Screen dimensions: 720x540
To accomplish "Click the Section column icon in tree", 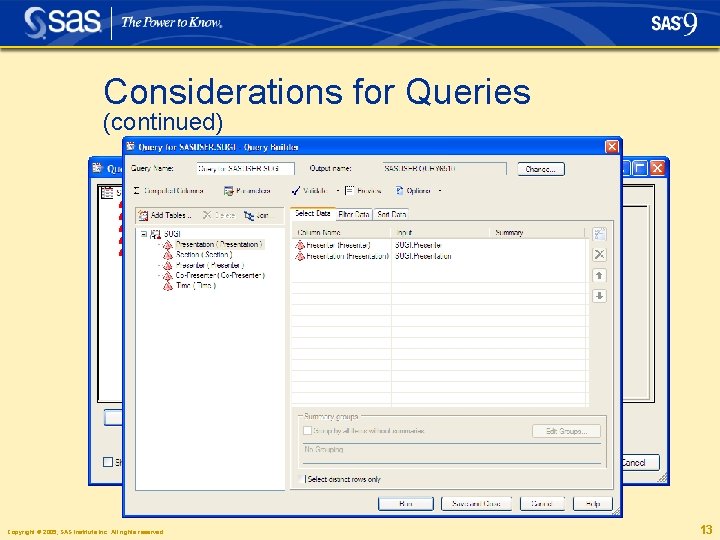I will coord(168,255).
